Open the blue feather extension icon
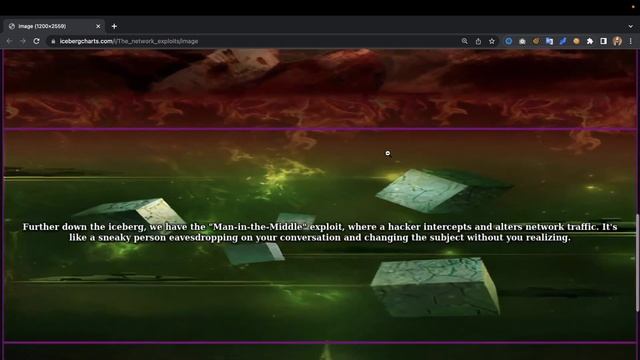The image size is (640, 360). (563, 41)
